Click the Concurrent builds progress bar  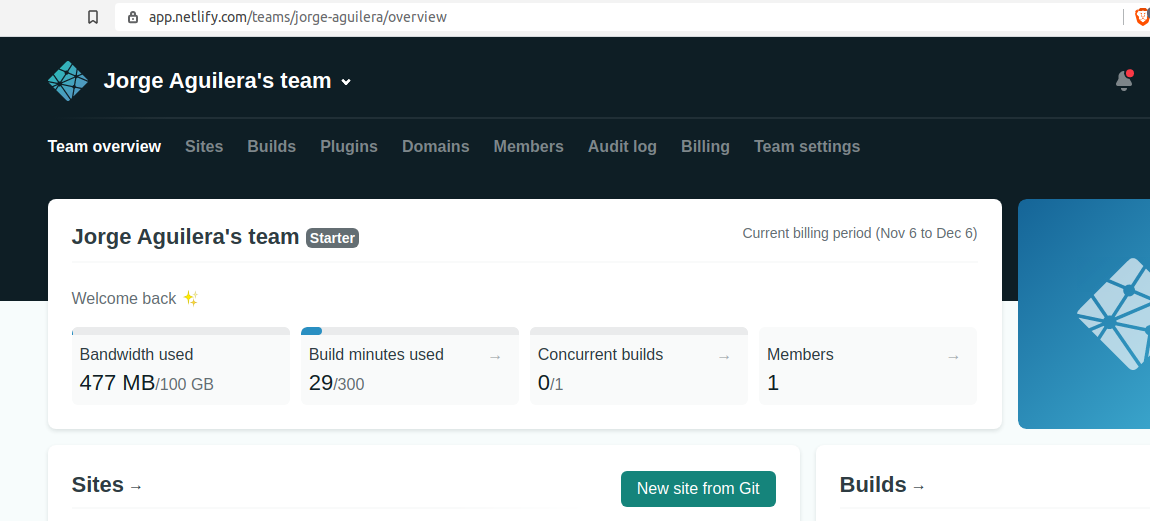pos(639,331)
